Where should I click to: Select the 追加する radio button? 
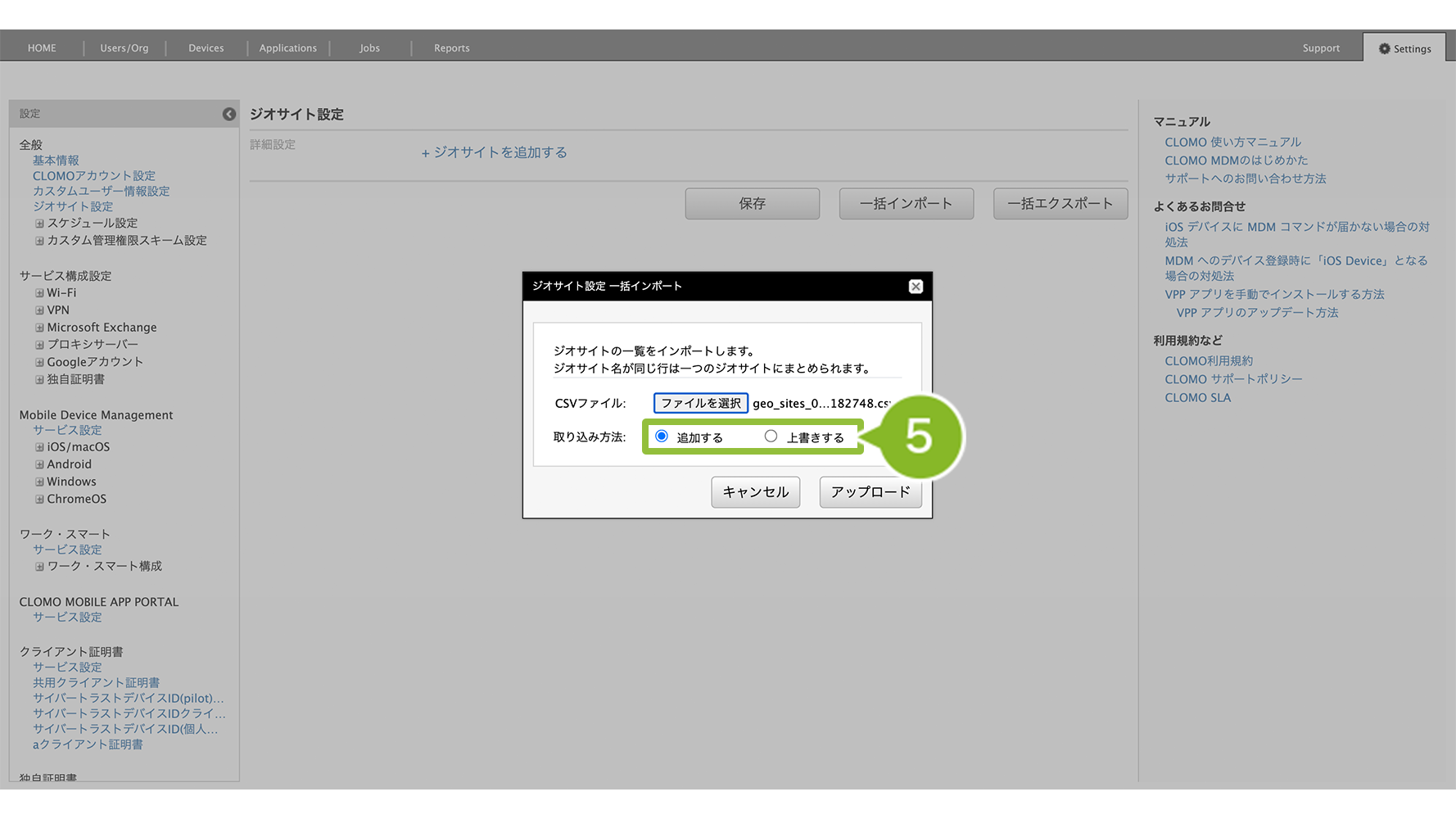[x=662, y=437]
